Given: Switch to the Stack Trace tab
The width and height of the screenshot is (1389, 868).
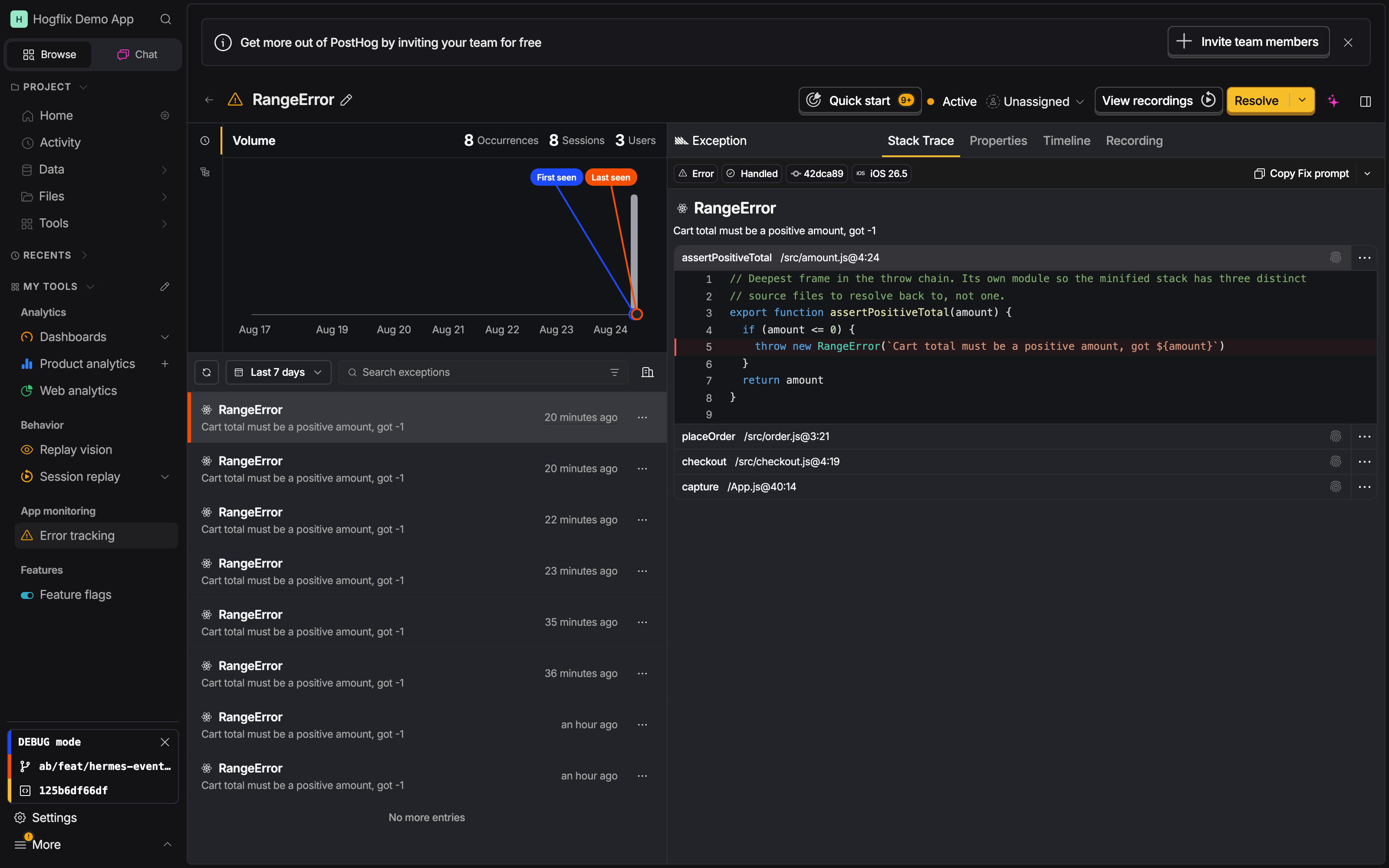Looking at the screenshot, I should [921, 141].
